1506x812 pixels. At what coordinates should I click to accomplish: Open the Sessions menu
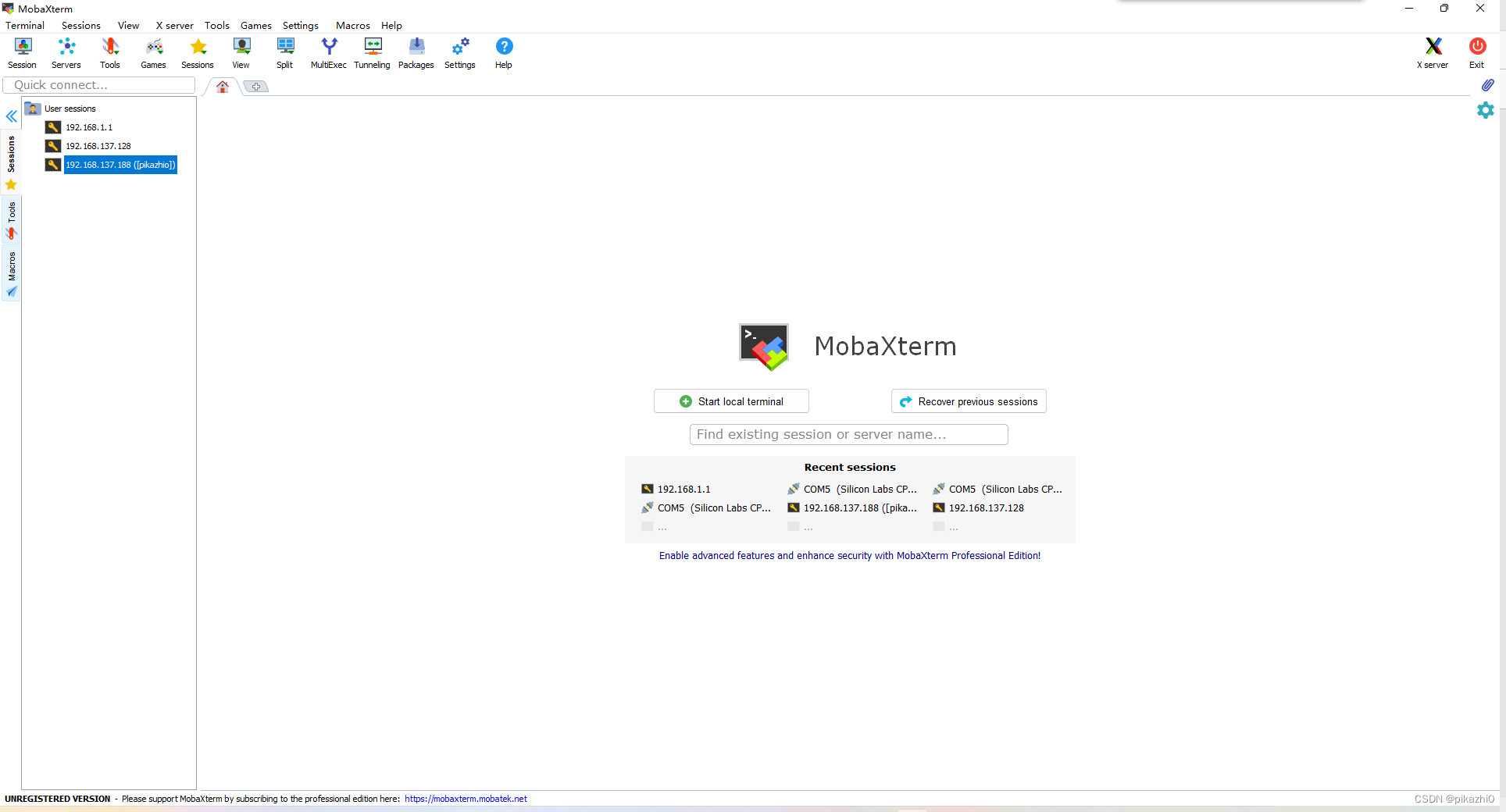pos(81,26)
